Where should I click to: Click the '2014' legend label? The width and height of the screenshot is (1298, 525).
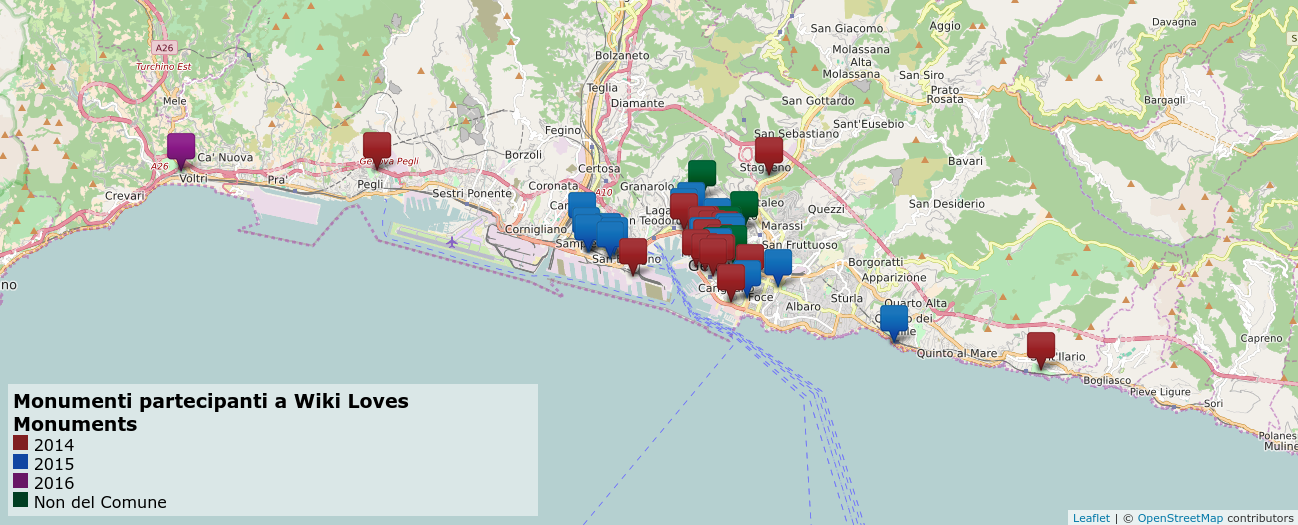(54, 445)
